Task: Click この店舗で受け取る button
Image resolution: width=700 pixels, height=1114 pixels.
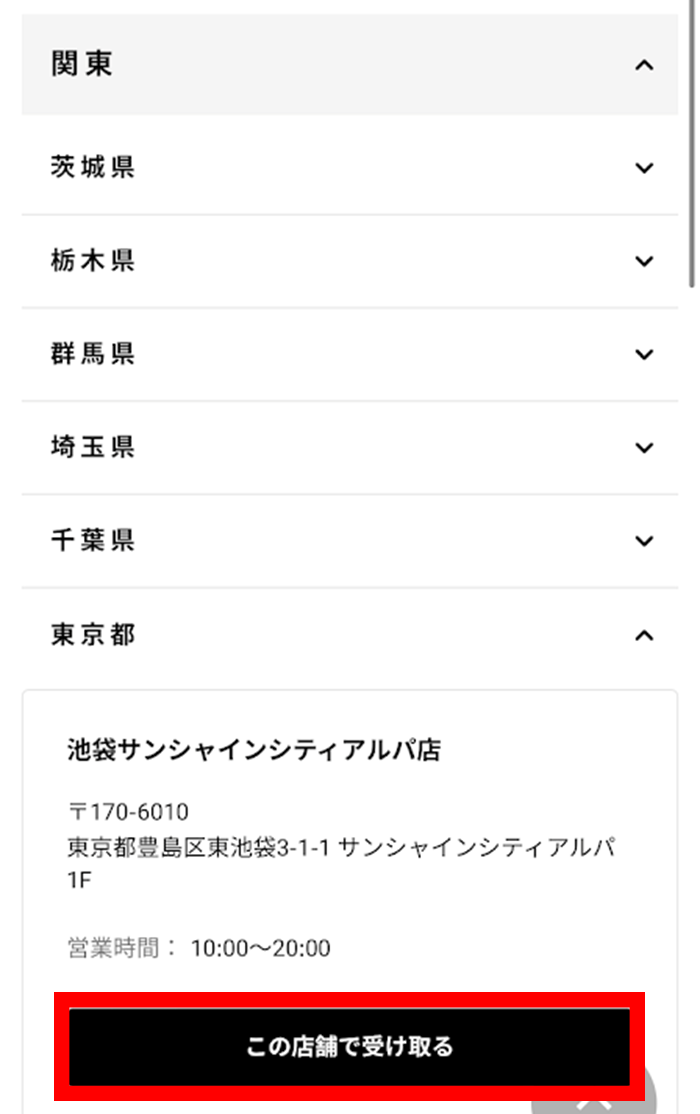Action: click(350, 1047)
